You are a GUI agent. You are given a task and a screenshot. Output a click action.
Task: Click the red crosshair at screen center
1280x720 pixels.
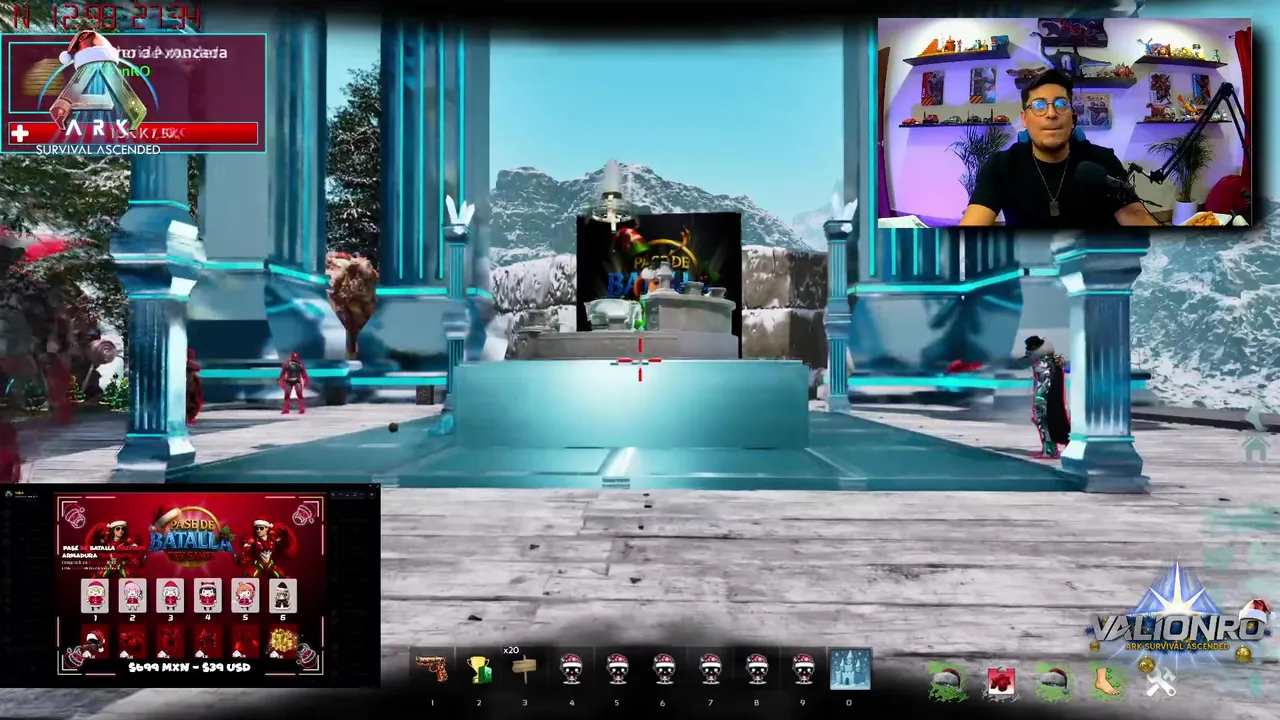(x=640, y=361)
